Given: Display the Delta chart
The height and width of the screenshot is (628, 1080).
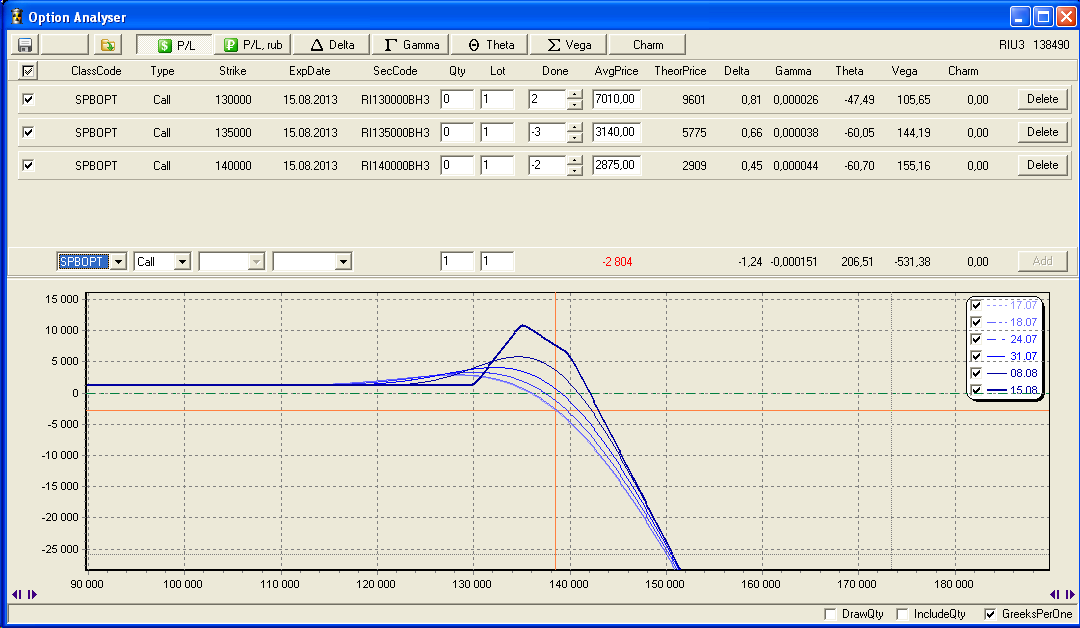Looking at the screenshot, I should click(x=332, y=45).
